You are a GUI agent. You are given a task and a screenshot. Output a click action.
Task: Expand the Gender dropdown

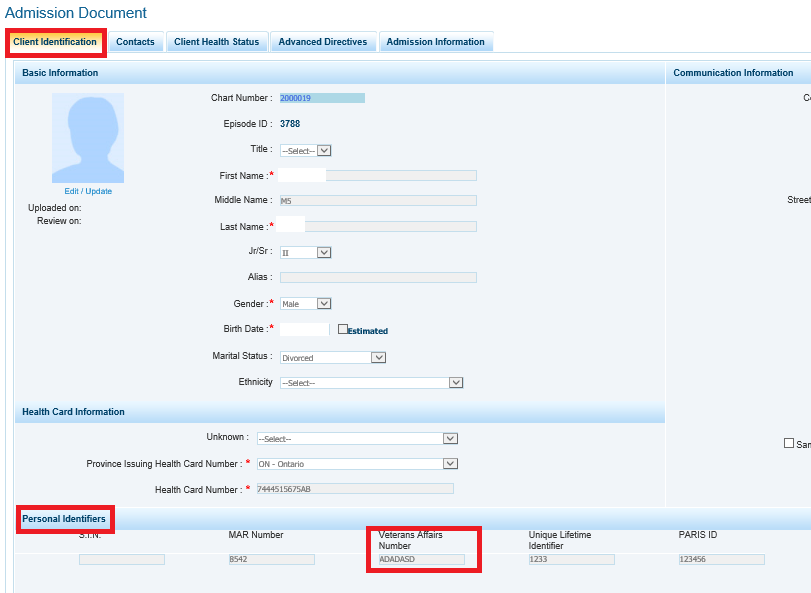point(305,304)
